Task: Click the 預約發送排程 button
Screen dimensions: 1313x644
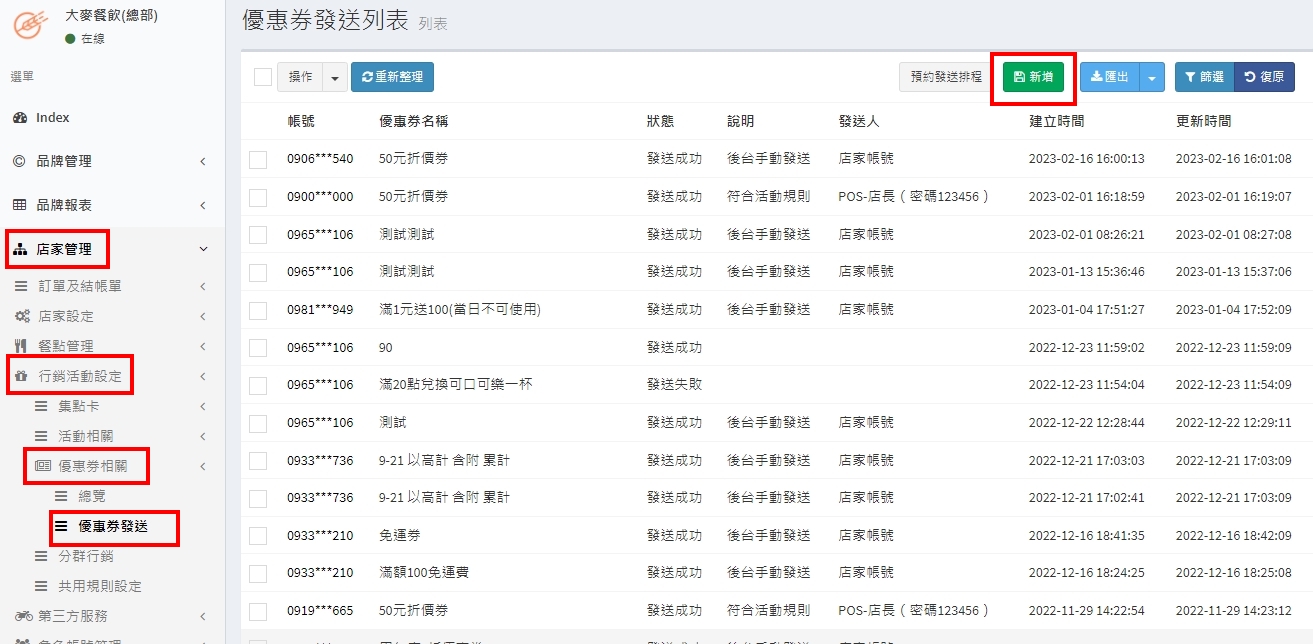Action: click(x=944, y=77)
